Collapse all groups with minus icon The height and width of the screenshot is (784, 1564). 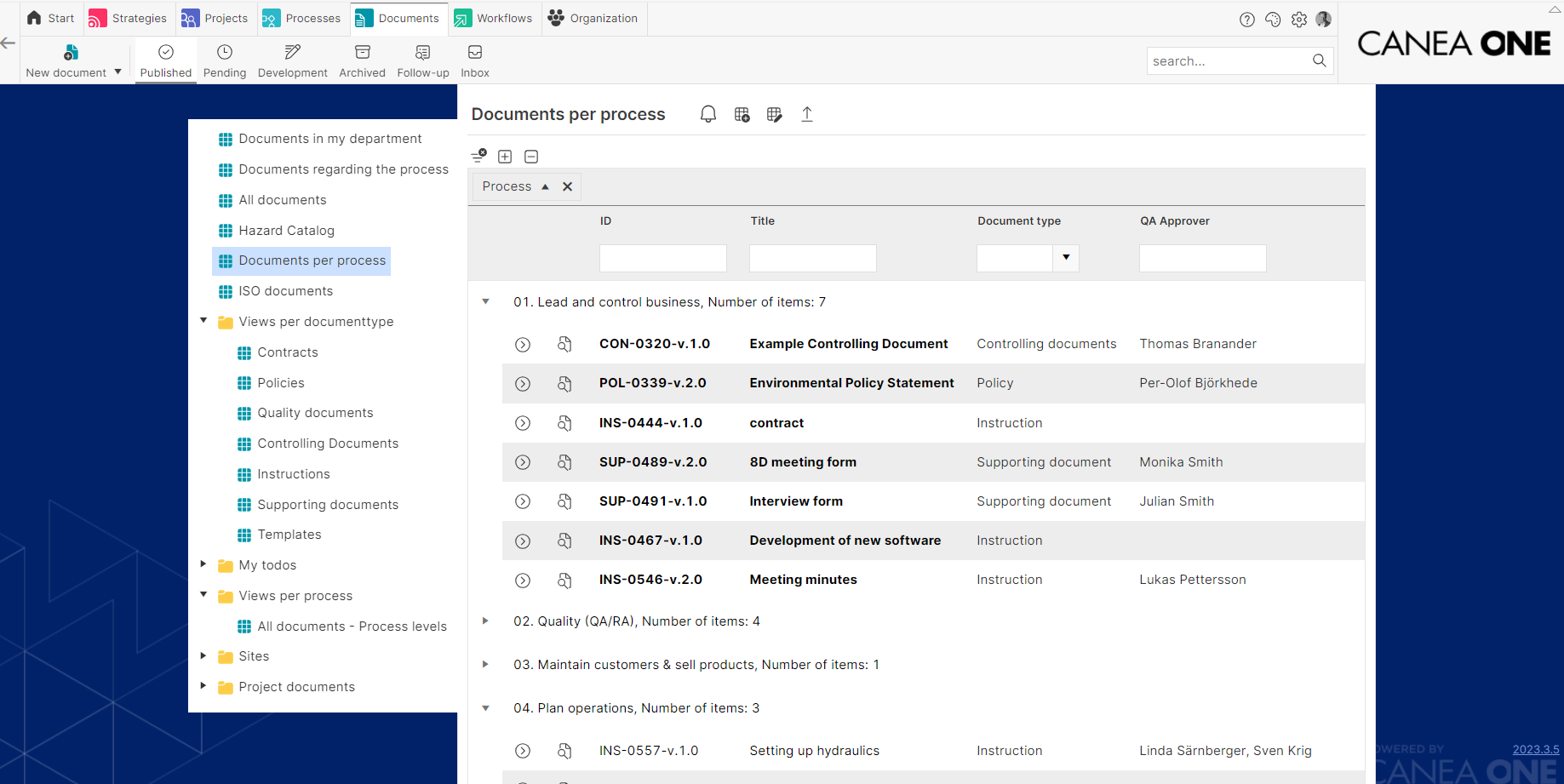click(x=531, y=157)
